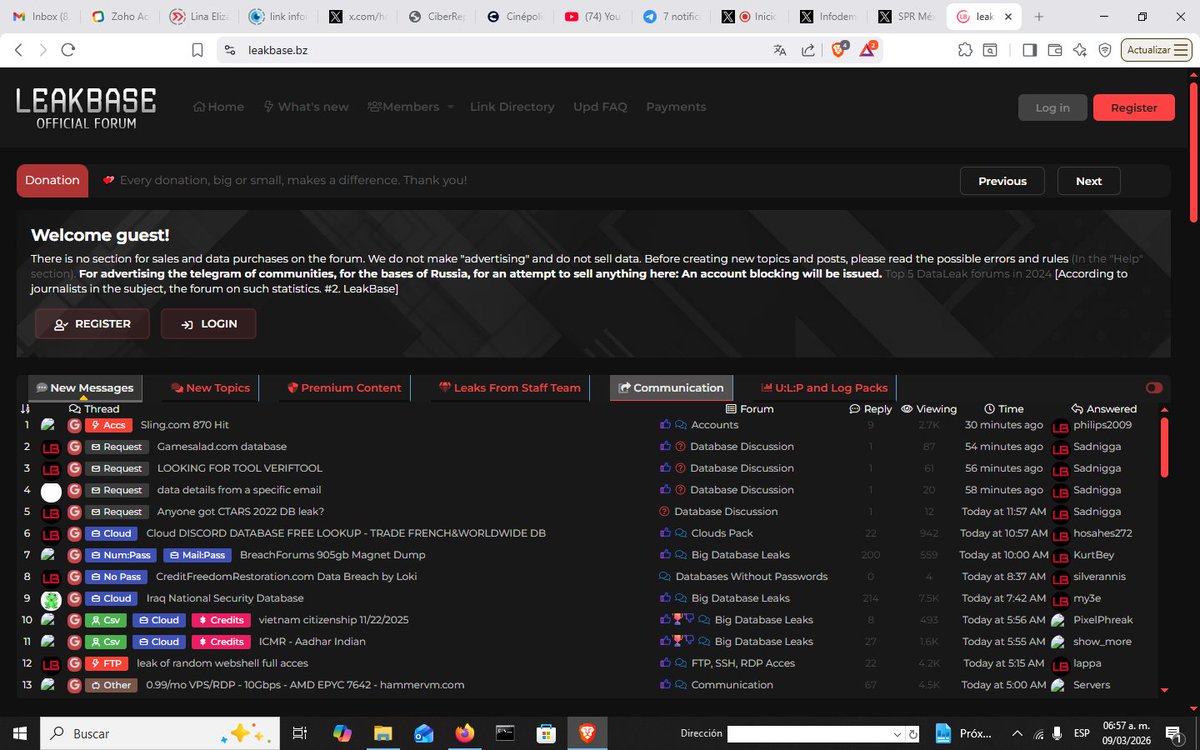Show hidden system tray icons chevron
1200x750 pixels.
click(x=1015, y=733)
